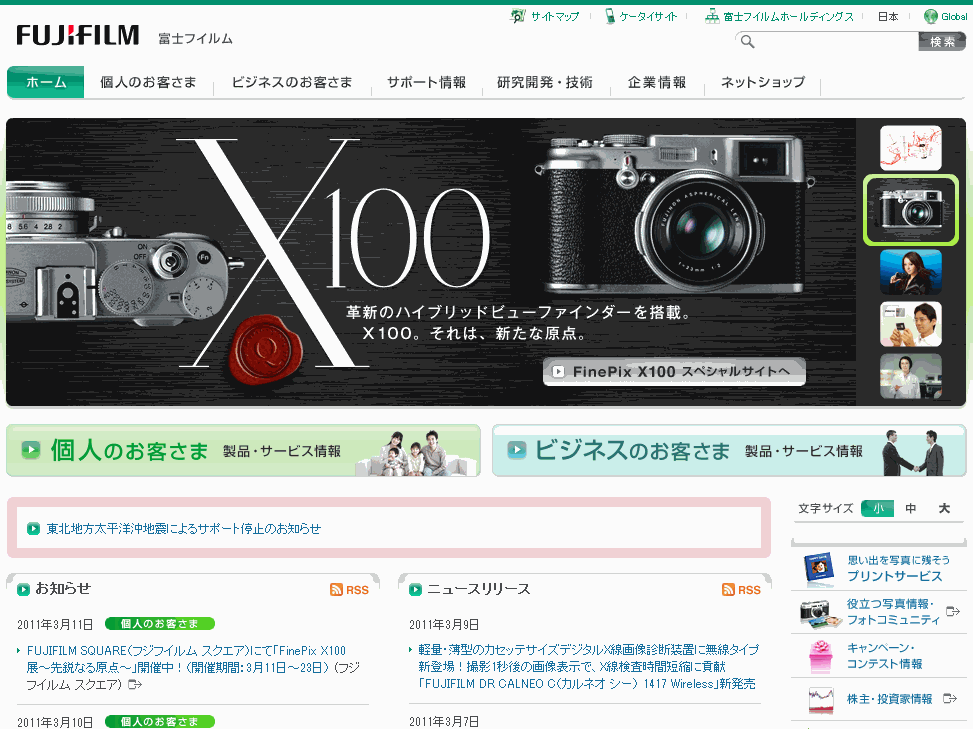Click the ニュースリリース section arrow icon
The image size is (973, 729).
point(415,589)
